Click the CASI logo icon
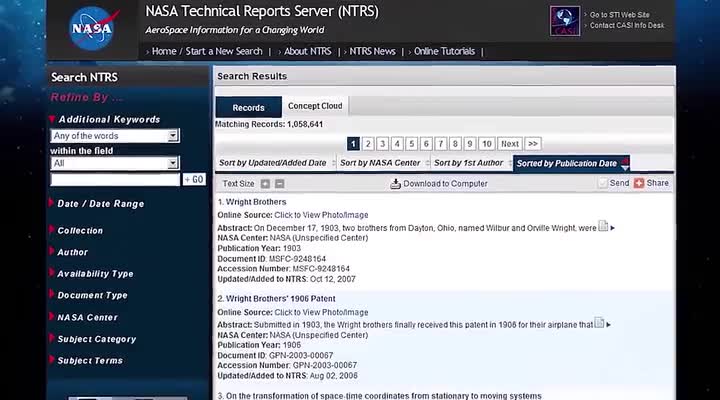This screenshot has height=400, width=720. pos(564,21)
